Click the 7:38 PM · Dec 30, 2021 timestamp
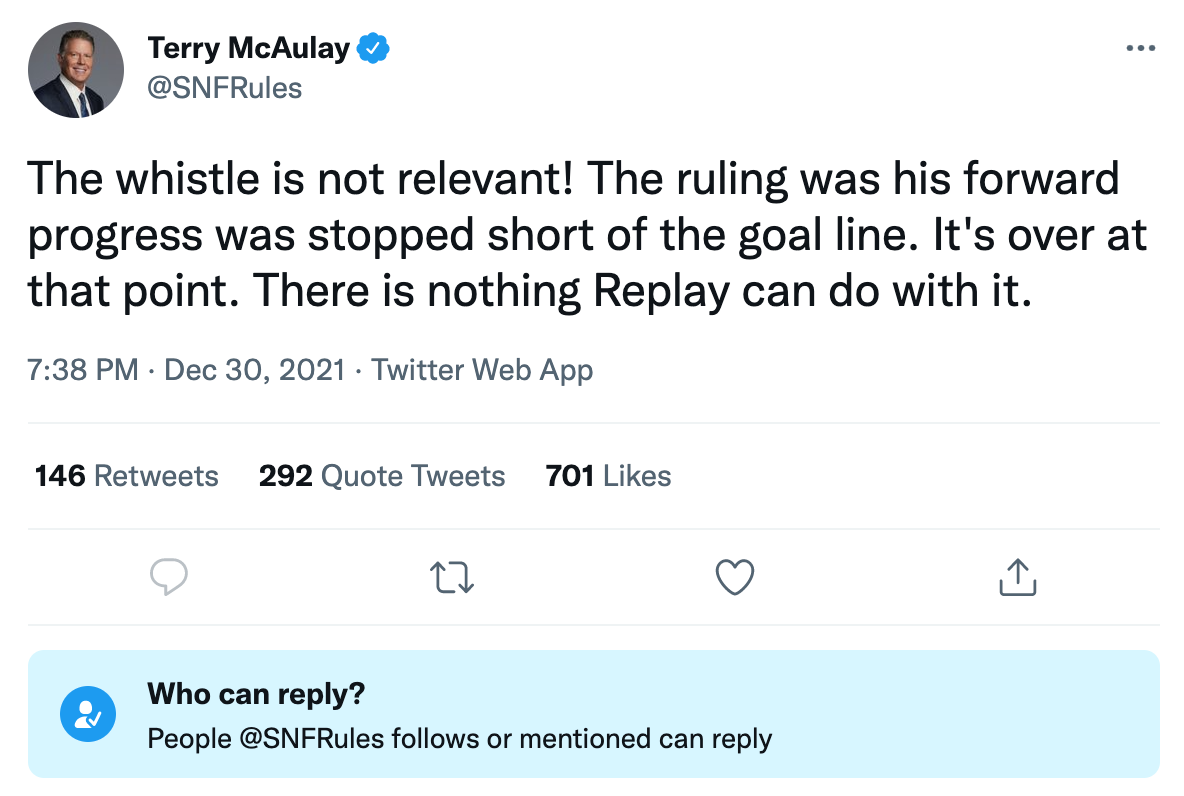1184x796 pixels. (x=186, y=370)
